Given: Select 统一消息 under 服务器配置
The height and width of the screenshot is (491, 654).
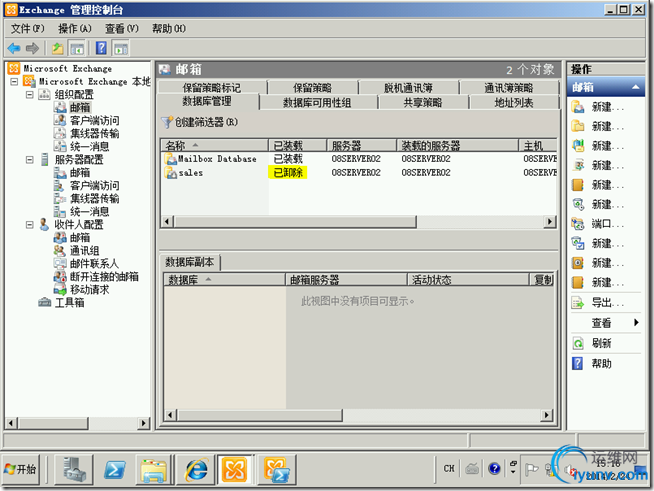Looking at the screenshot, I should pyautogui.click(x=89, y=212).
